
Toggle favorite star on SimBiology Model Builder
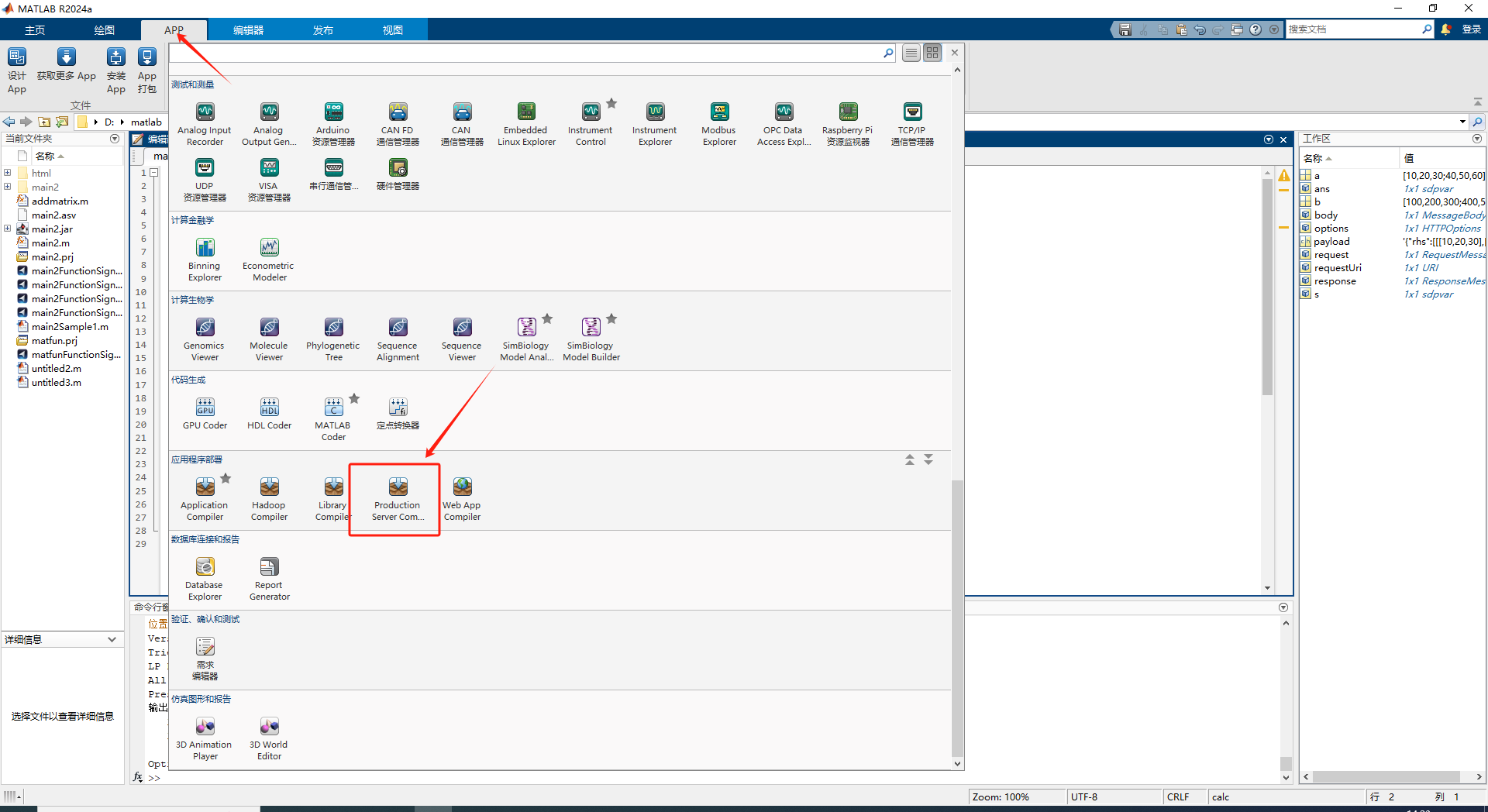tap(611, 318)
